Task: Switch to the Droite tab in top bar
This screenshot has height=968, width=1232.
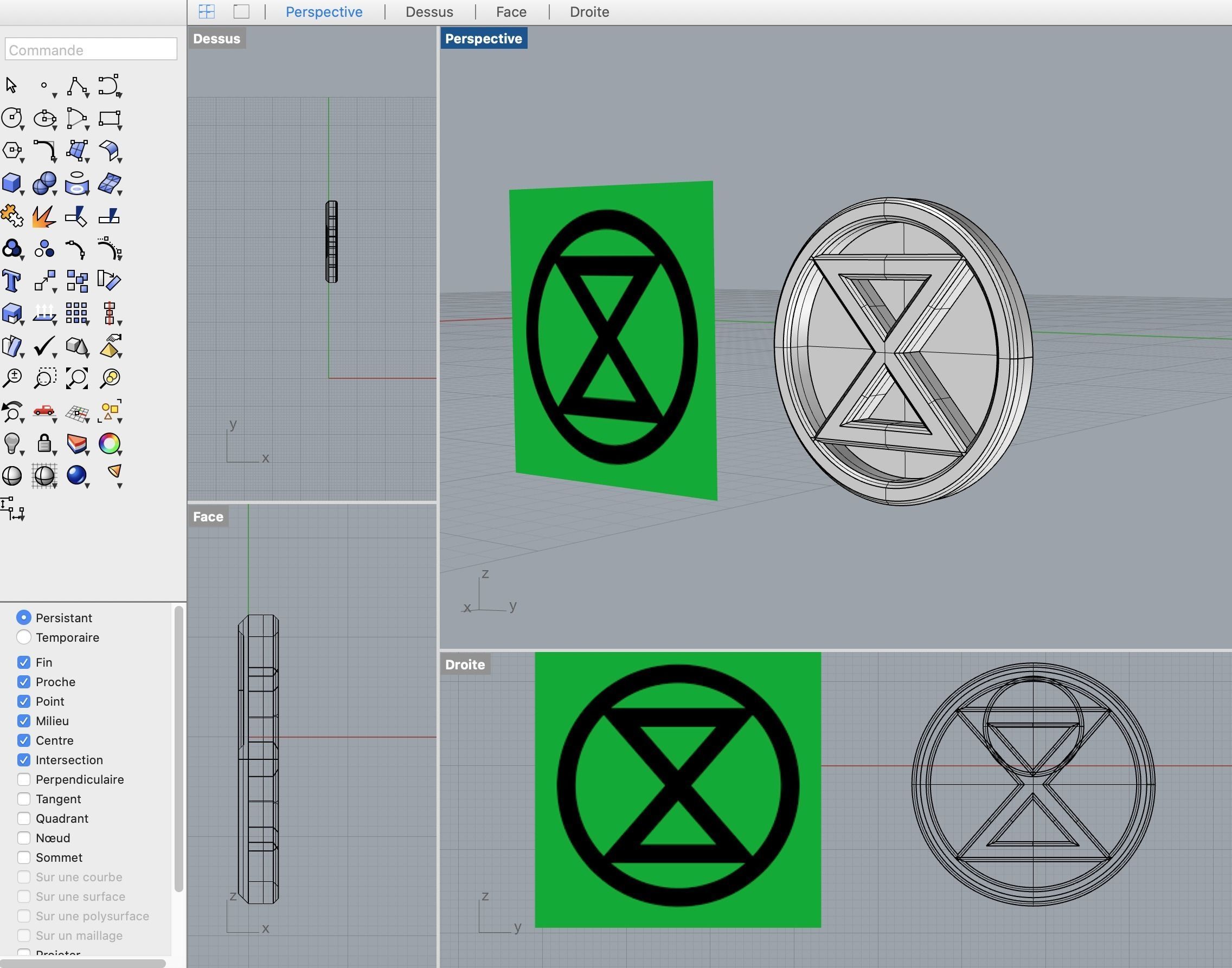Action: [589, 12]
